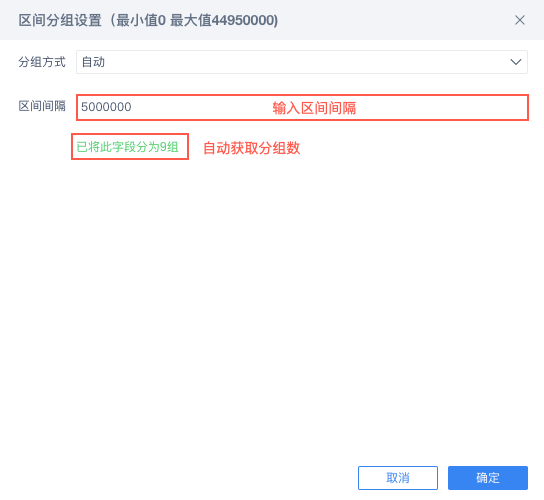Viewport: 544px width, 500px height.
Task: Close the 区间分组设置 dialog
Action: 519,20
